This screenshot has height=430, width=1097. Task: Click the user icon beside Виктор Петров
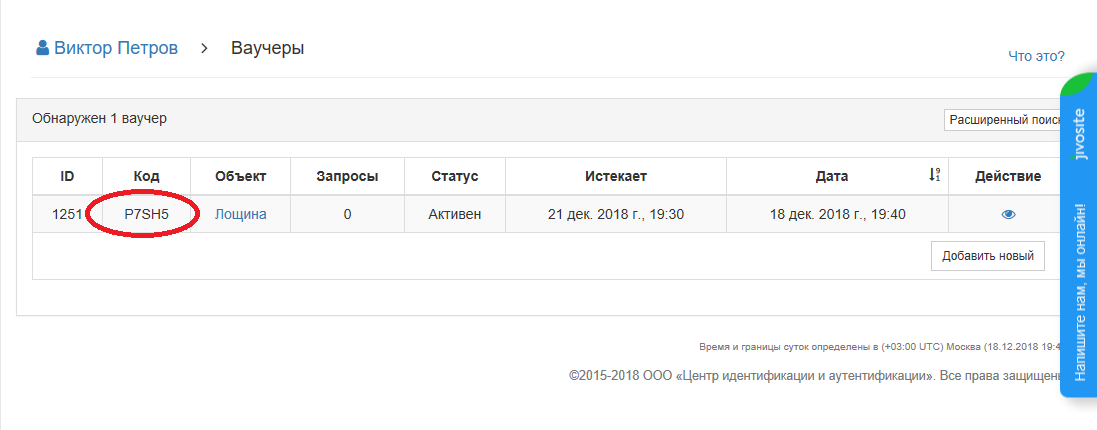point(43,48)
